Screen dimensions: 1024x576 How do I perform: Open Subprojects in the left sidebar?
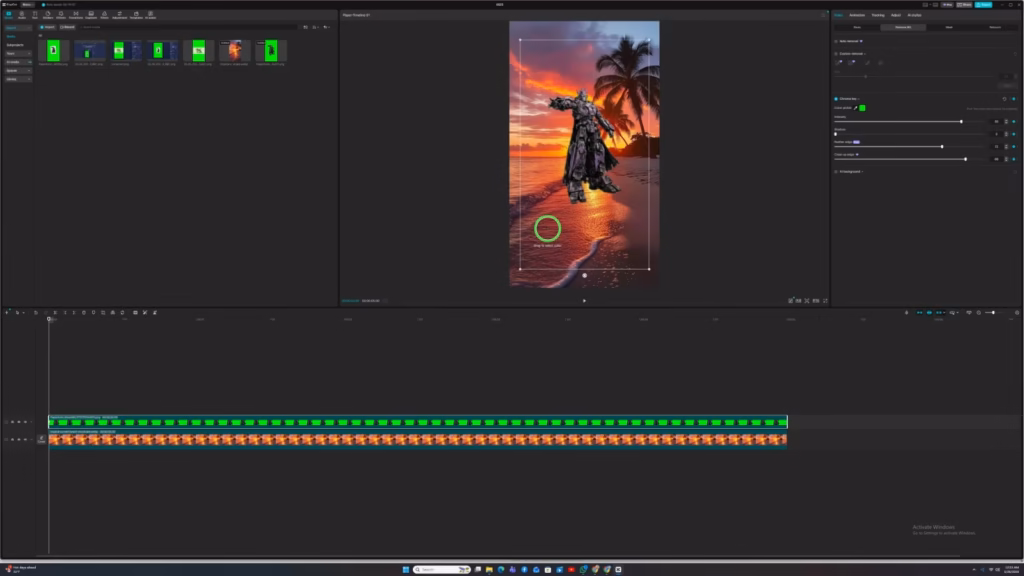pos(15,45)
